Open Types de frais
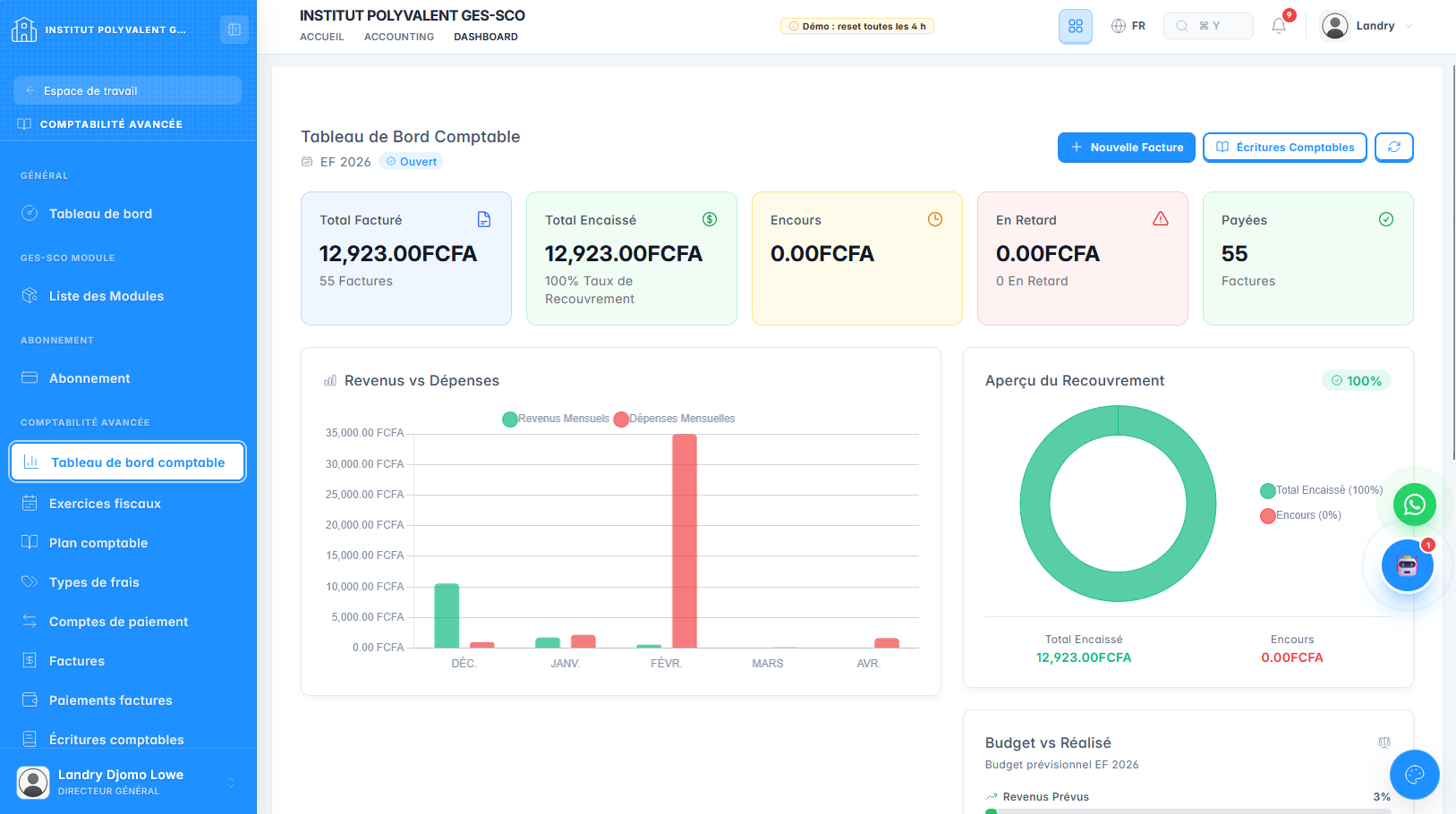The image size is (1456, 814). coord(128,582)
